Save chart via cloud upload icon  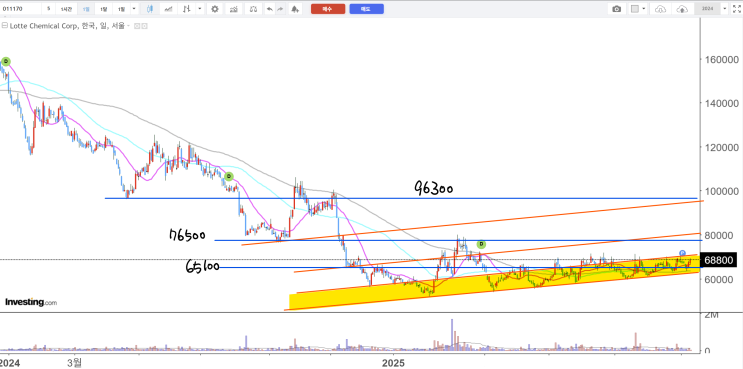[x=682, y=9]
